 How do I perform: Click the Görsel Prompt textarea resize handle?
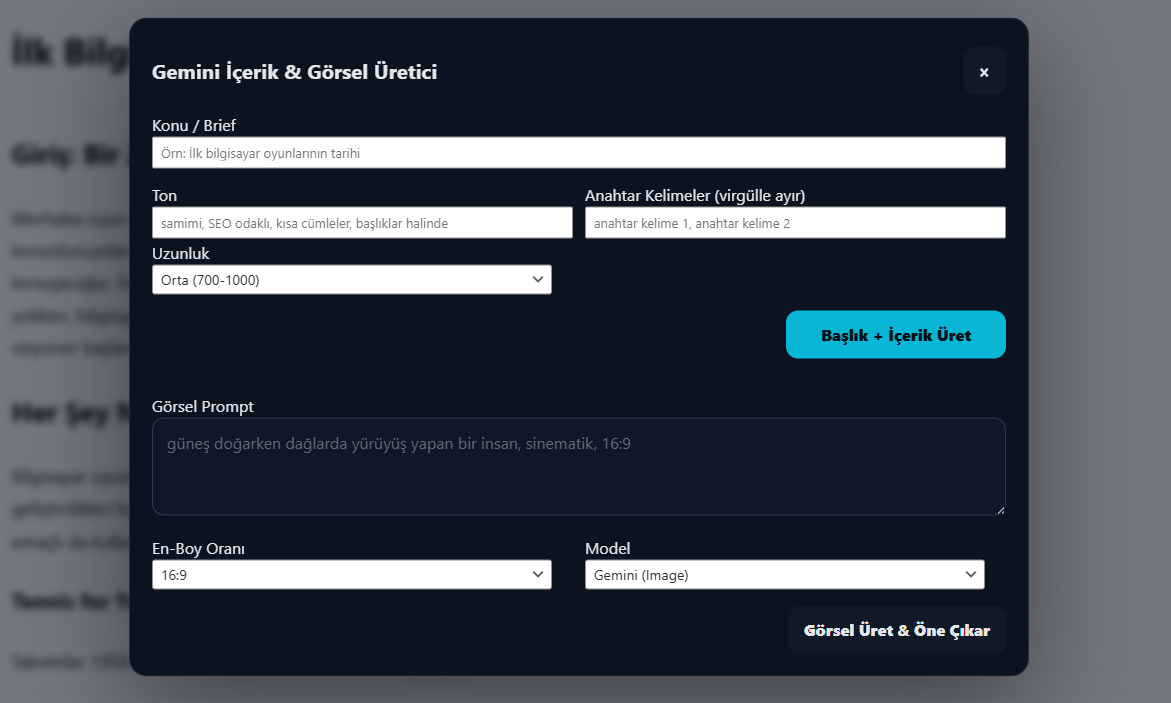tap(1000, 510)
